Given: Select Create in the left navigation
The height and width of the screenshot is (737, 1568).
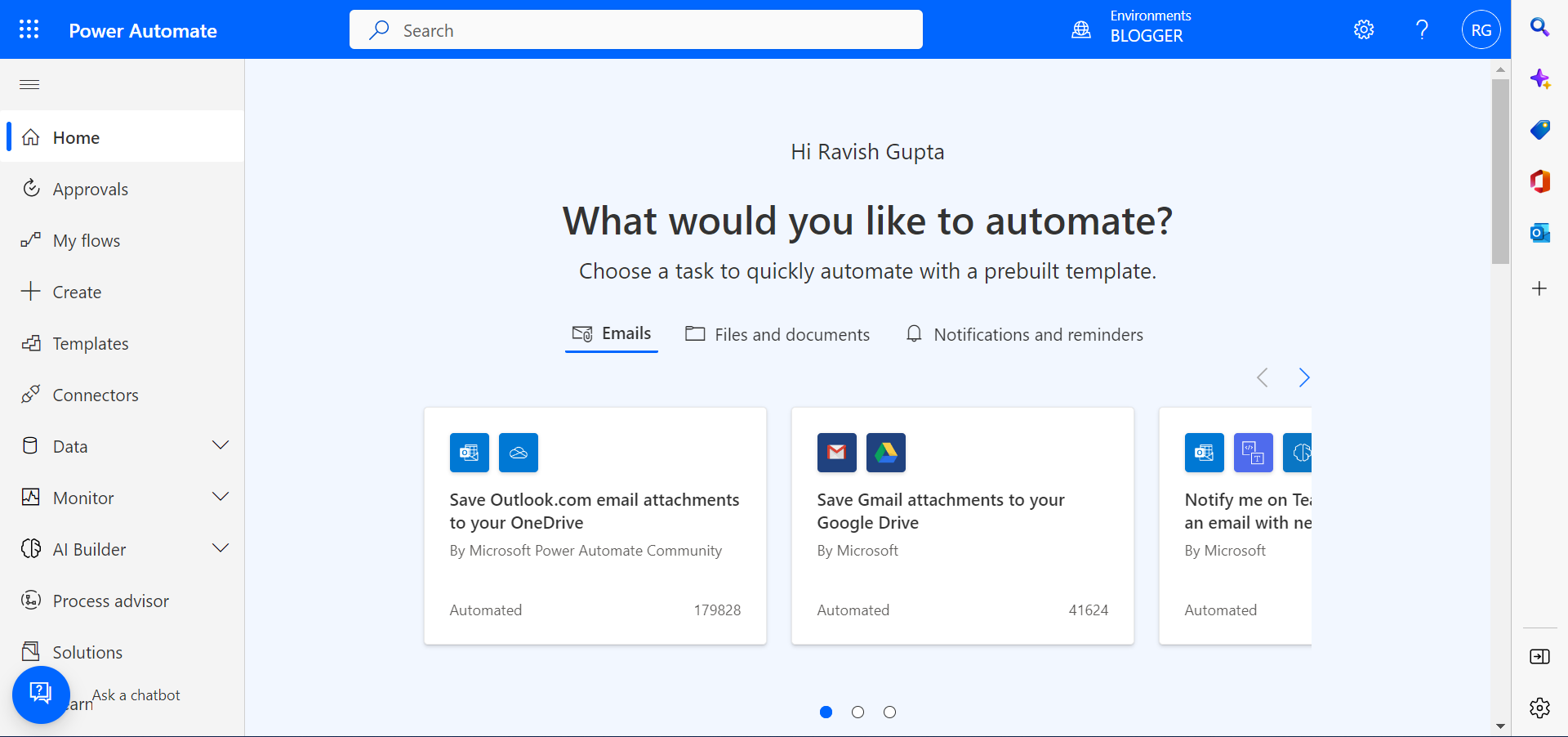Looking at the screenshot, I should click(122, 292).
